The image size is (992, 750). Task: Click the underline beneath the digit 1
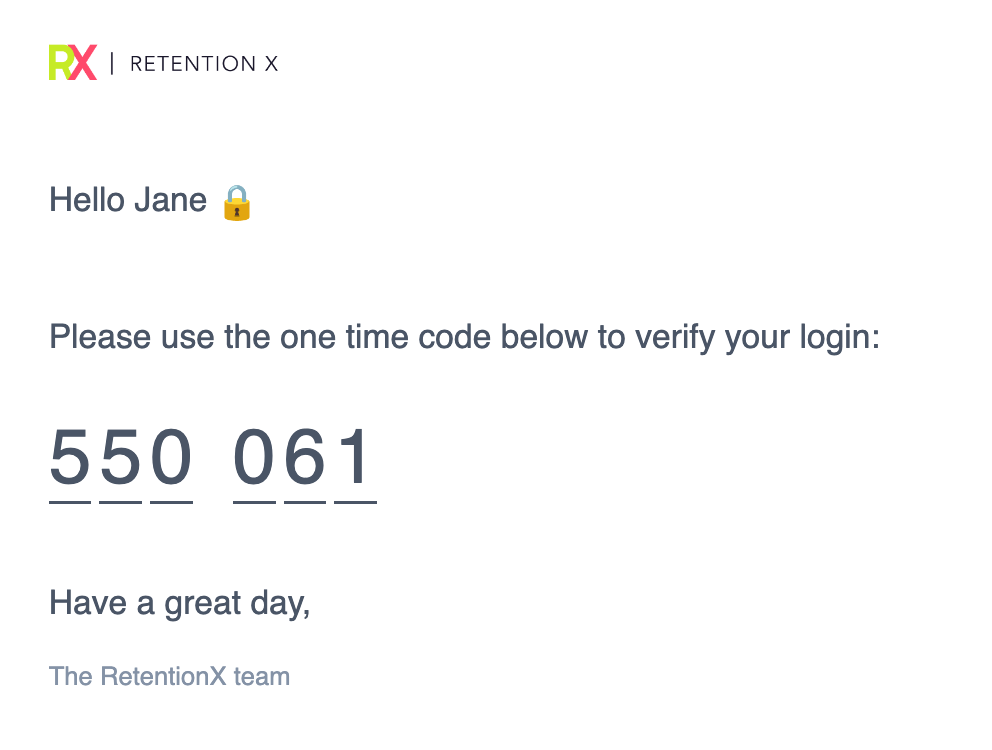click(x=356, y=503)
